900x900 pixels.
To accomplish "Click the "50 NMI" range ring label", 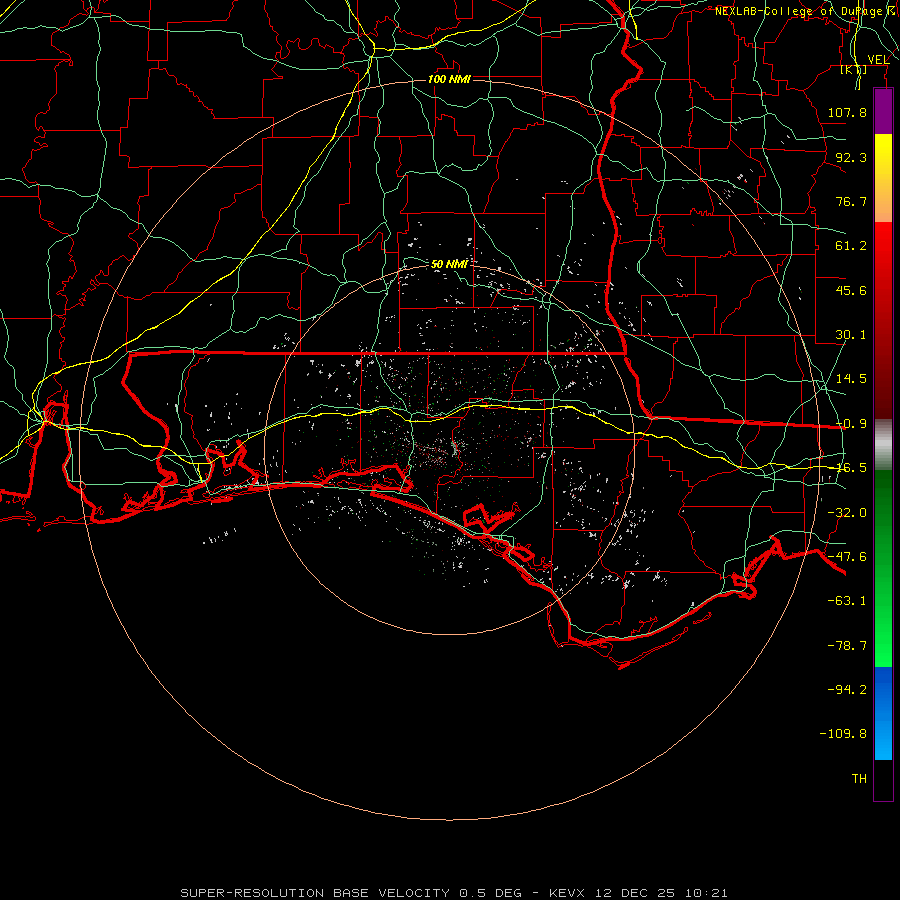I will (x=449, y=264).
